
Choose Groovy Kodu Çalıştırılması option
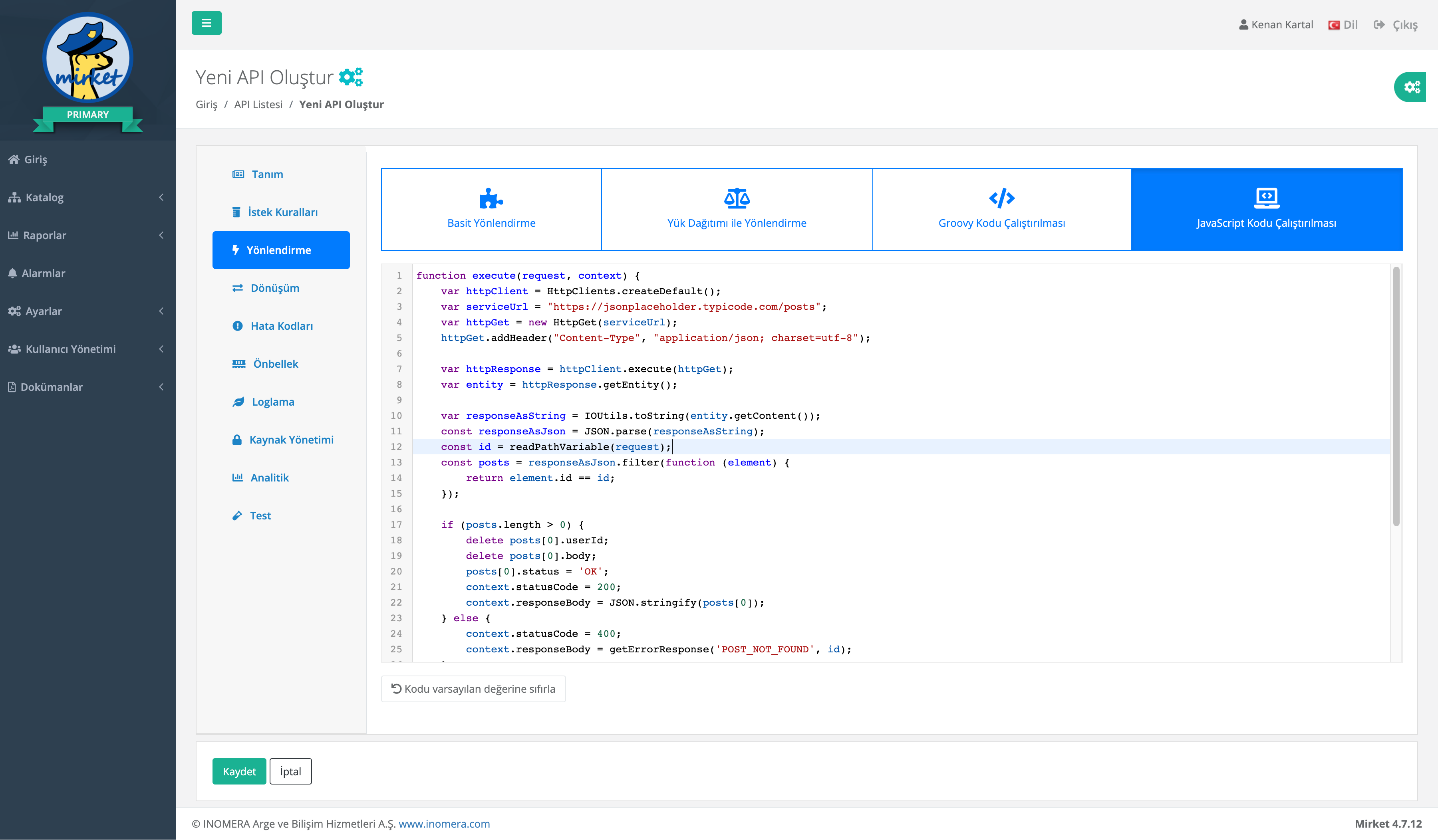[1001, 209]
